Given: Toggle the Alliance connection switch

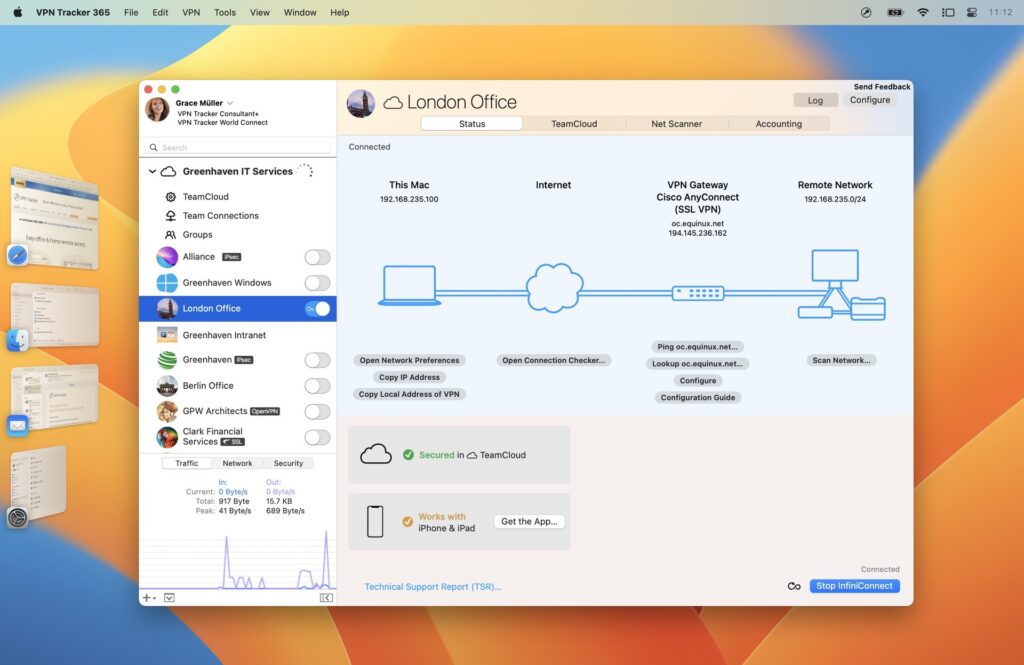Looking at the screenshot, I should point(317,257).
